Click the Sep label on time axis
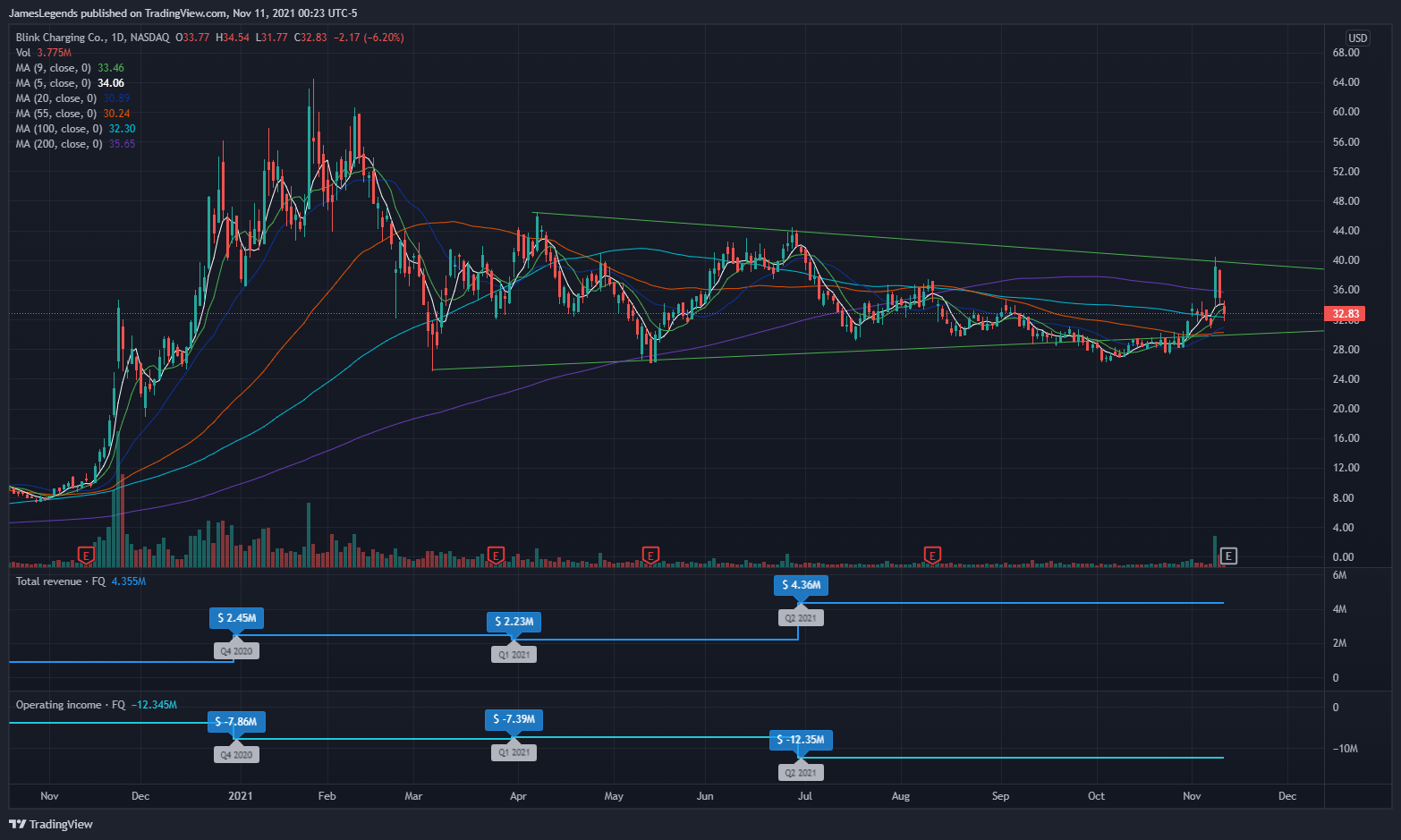 click(1000, 796)
